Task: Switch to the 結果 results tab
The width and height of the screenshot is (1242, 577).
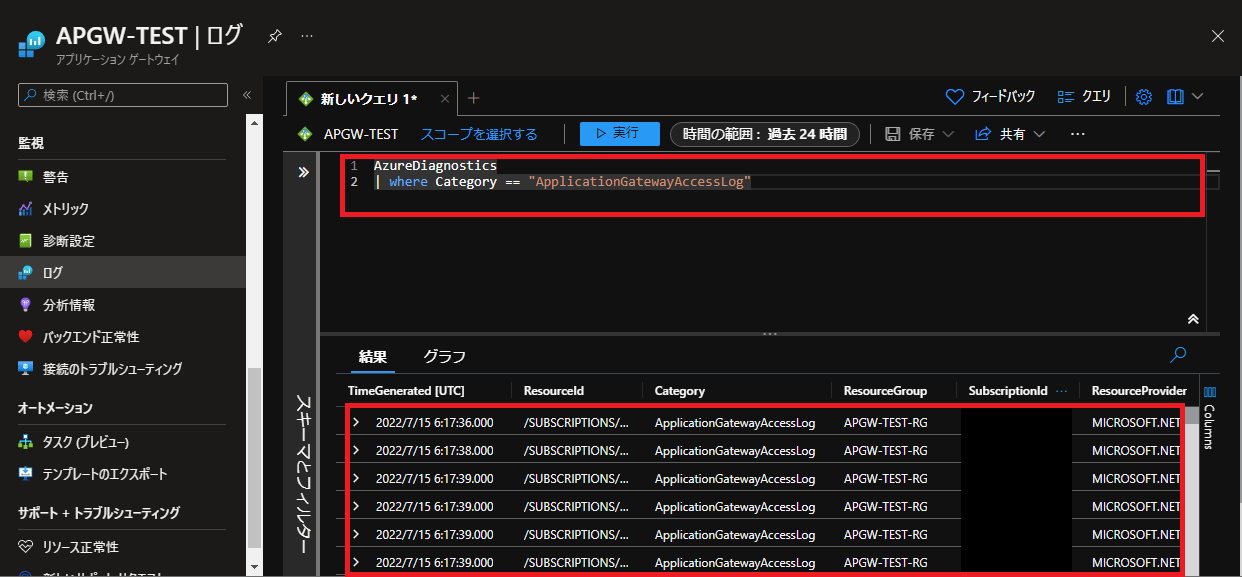Action: (x=374, y=356)
